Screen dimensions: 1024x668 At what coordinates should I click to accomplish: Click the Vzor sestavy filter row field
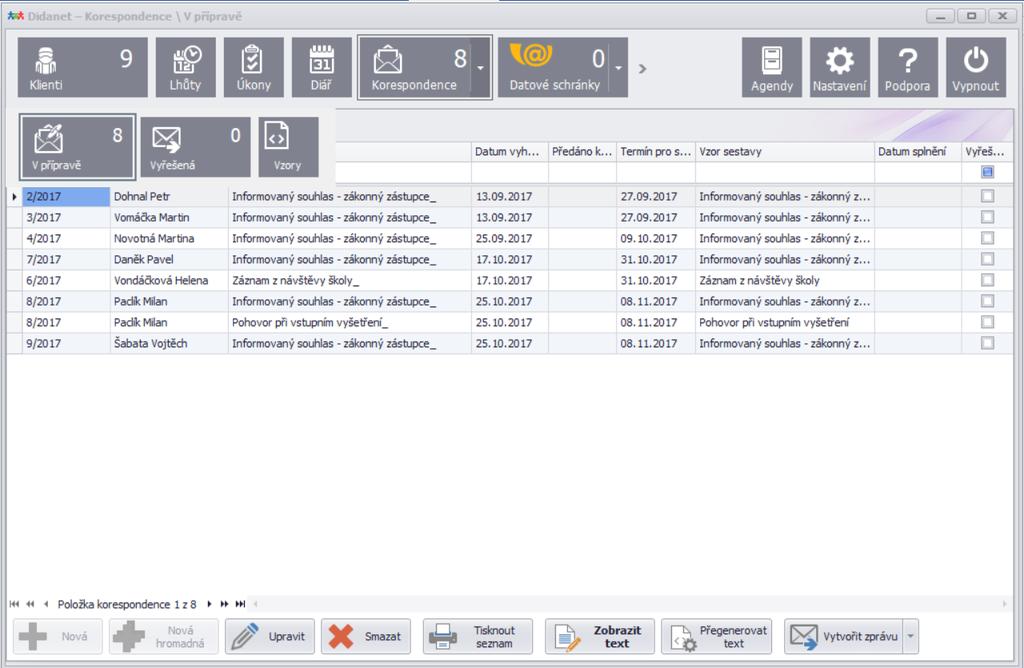(784, 172)
